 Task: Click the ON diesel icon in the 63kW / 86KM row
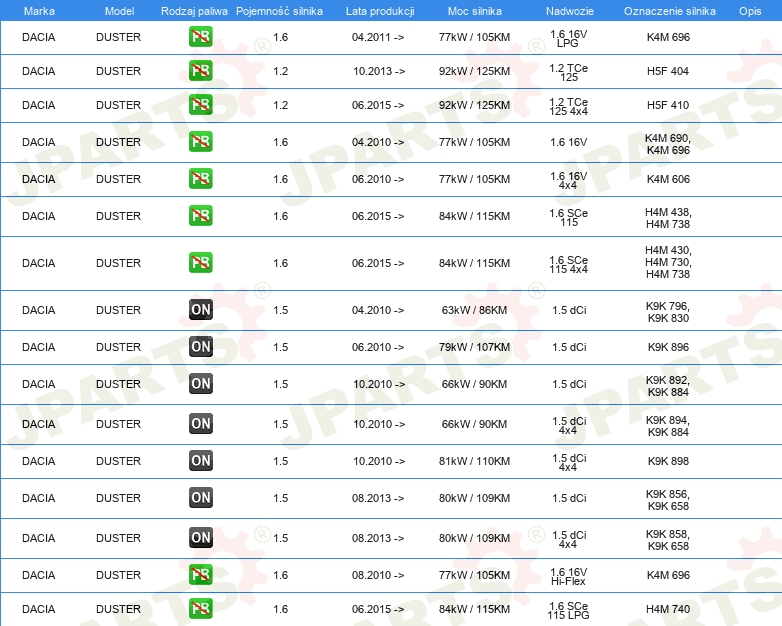click(x=200, y=310)
